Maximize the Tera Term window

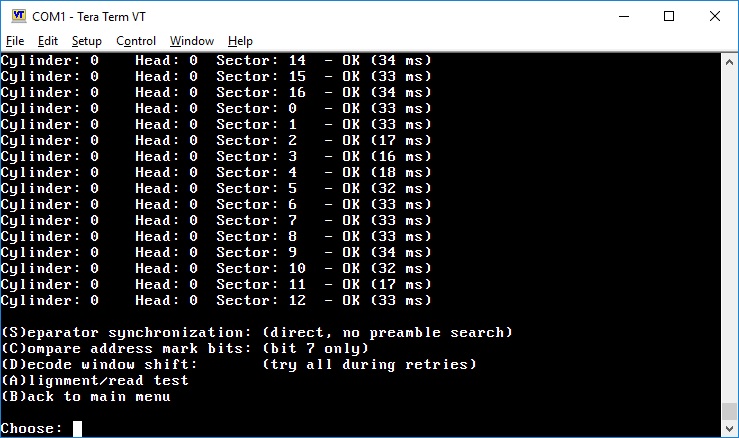(x=669, y=16)
